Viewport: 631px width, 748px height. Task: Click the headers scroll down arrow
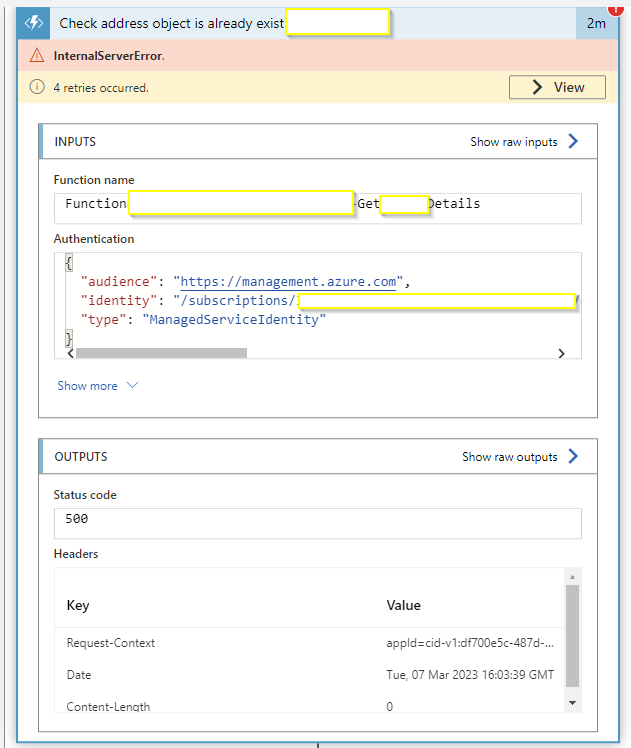point(572,703)
